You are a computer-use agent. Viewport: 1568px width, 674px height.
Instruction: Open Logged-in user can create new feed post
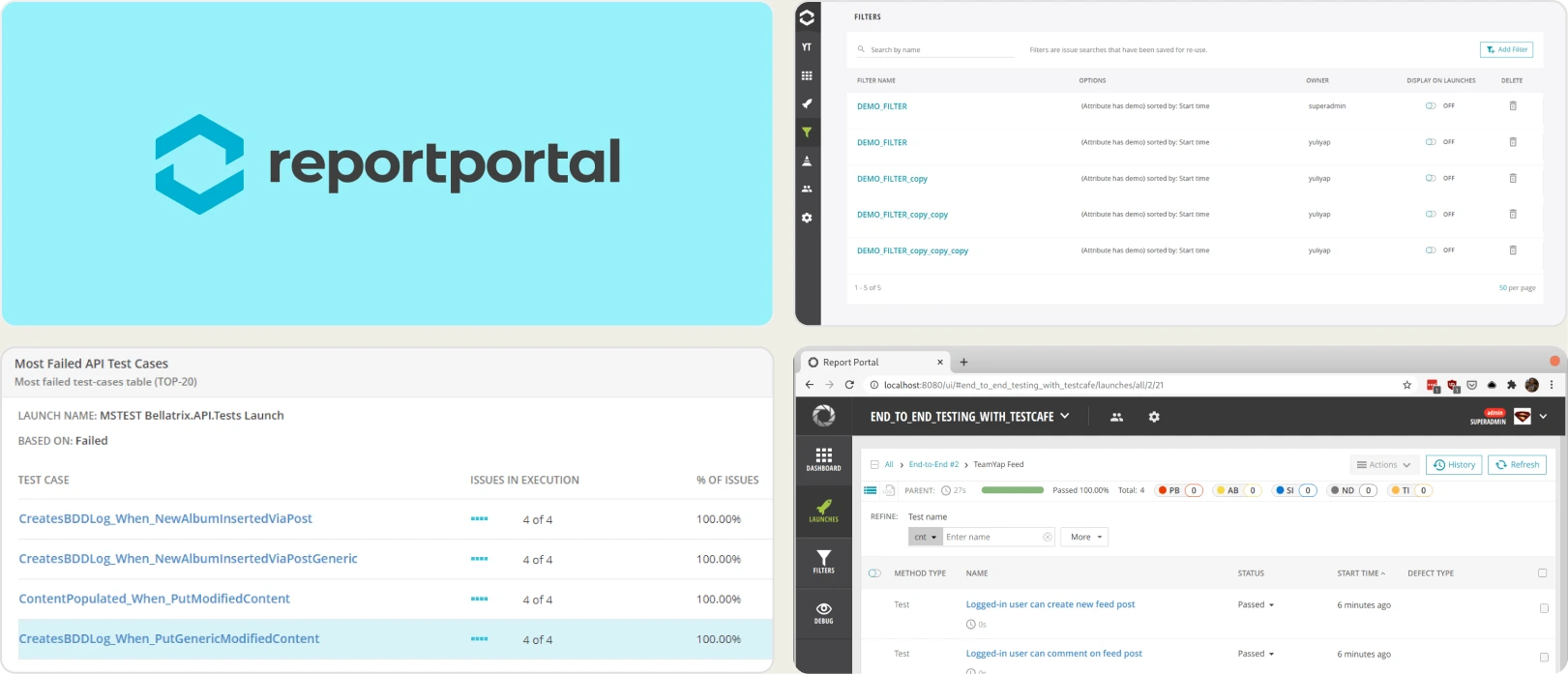[x=1050, y=604]
